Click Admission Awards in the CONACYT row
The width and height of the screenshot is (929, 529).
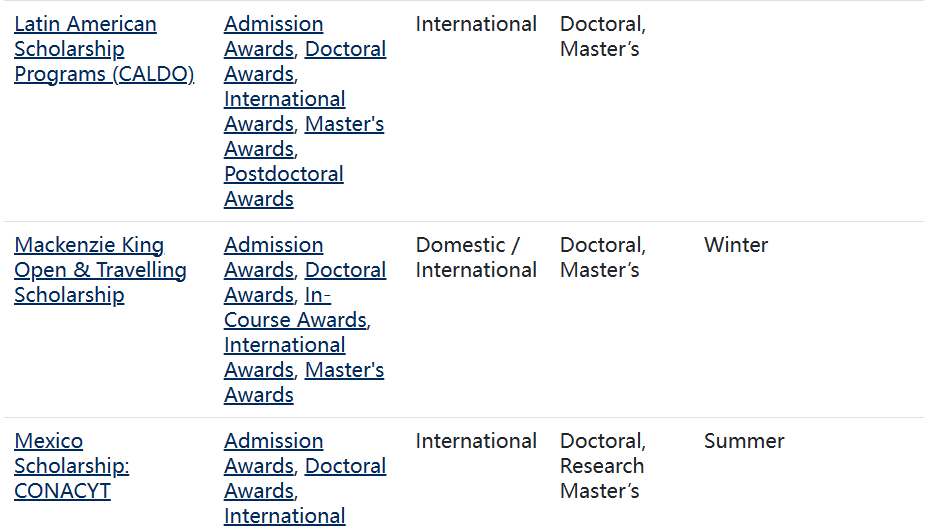[x=273, y=441]
